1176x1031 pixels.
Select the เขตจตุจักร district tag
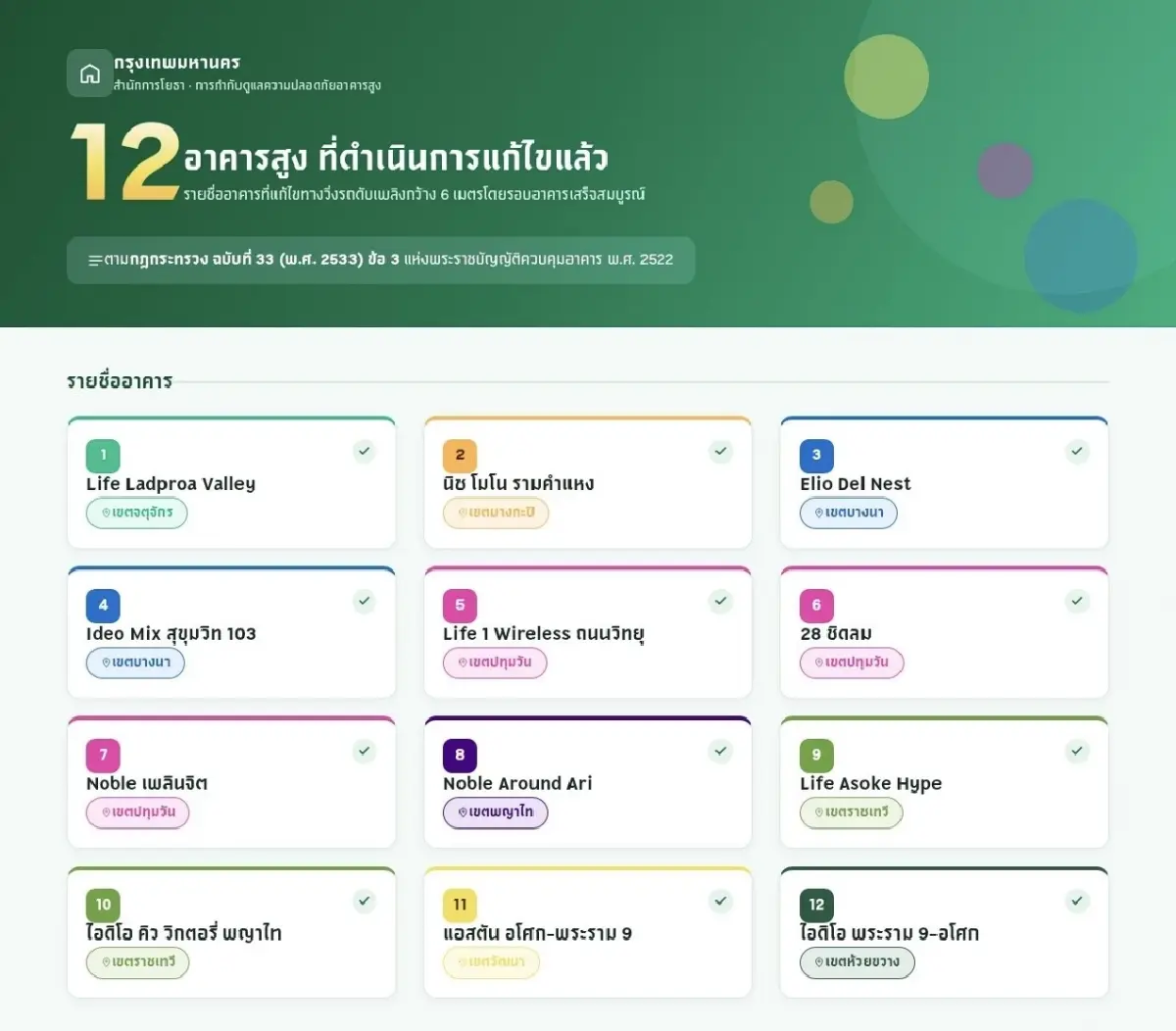(137, 513)
